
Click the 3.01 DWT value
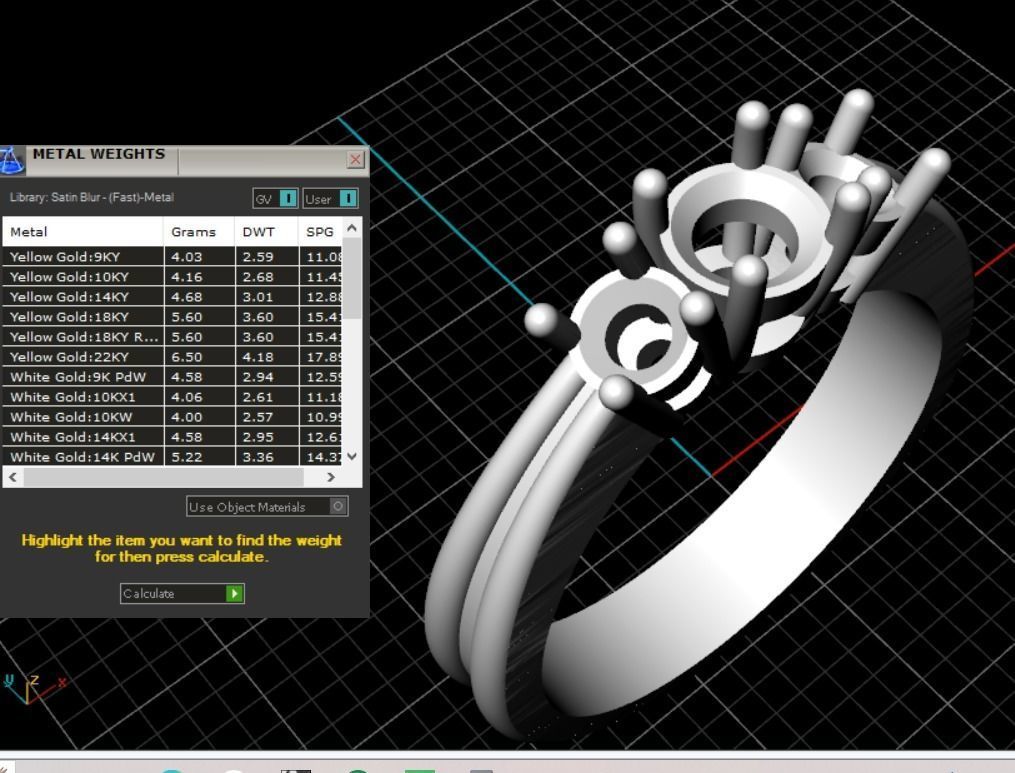(x=258, y=297)
